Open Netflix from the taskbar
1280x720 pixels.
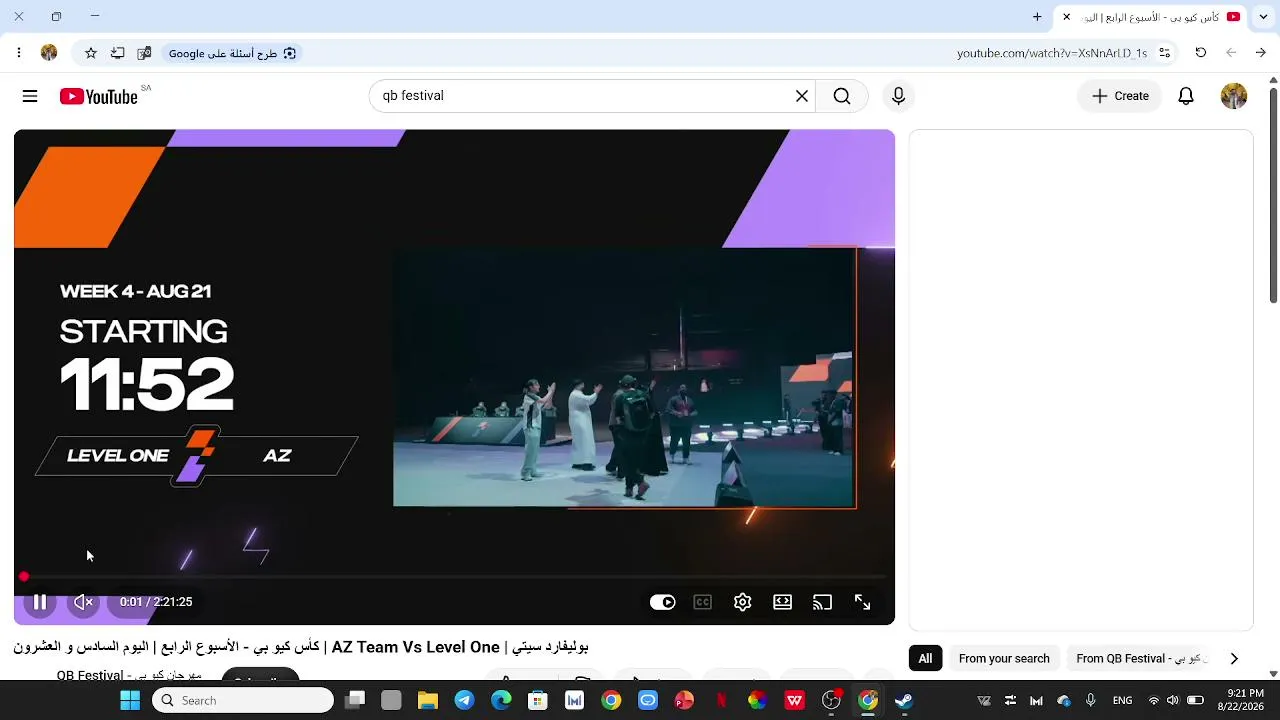[721, 701]
